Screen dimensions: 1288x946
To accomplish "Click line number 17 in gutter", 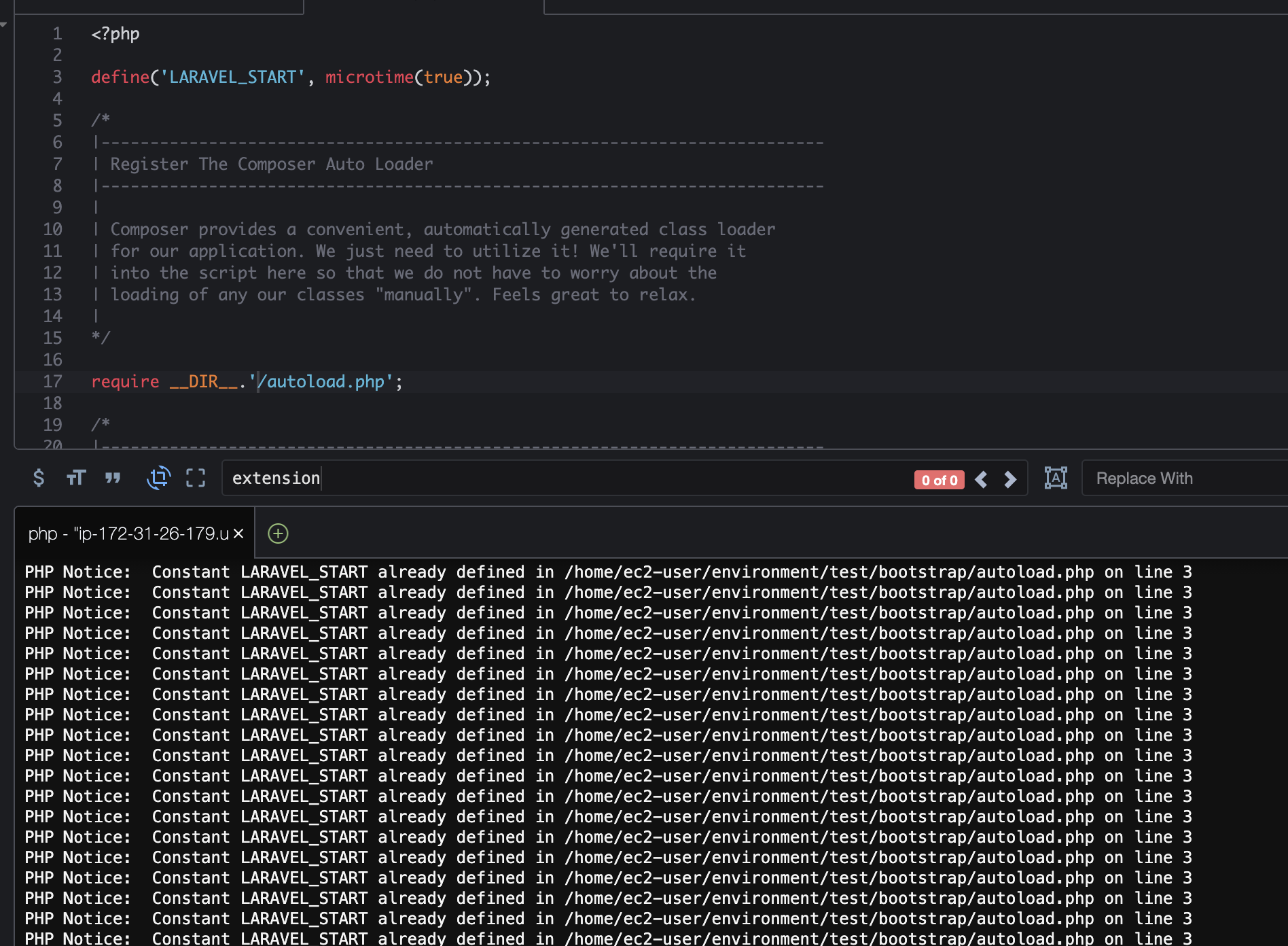I will tap(52, 381).
